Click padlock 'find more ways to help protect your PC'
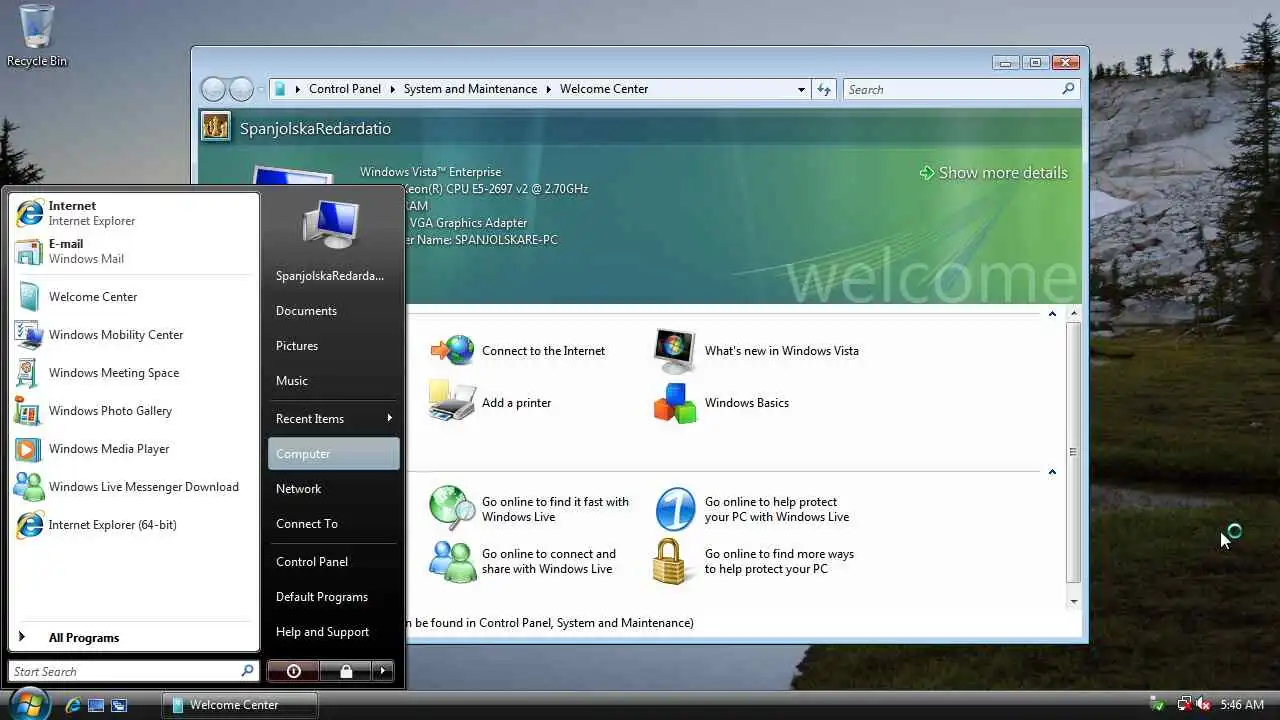This screenshot has width=1280, height=720. (x=672, y=561)
